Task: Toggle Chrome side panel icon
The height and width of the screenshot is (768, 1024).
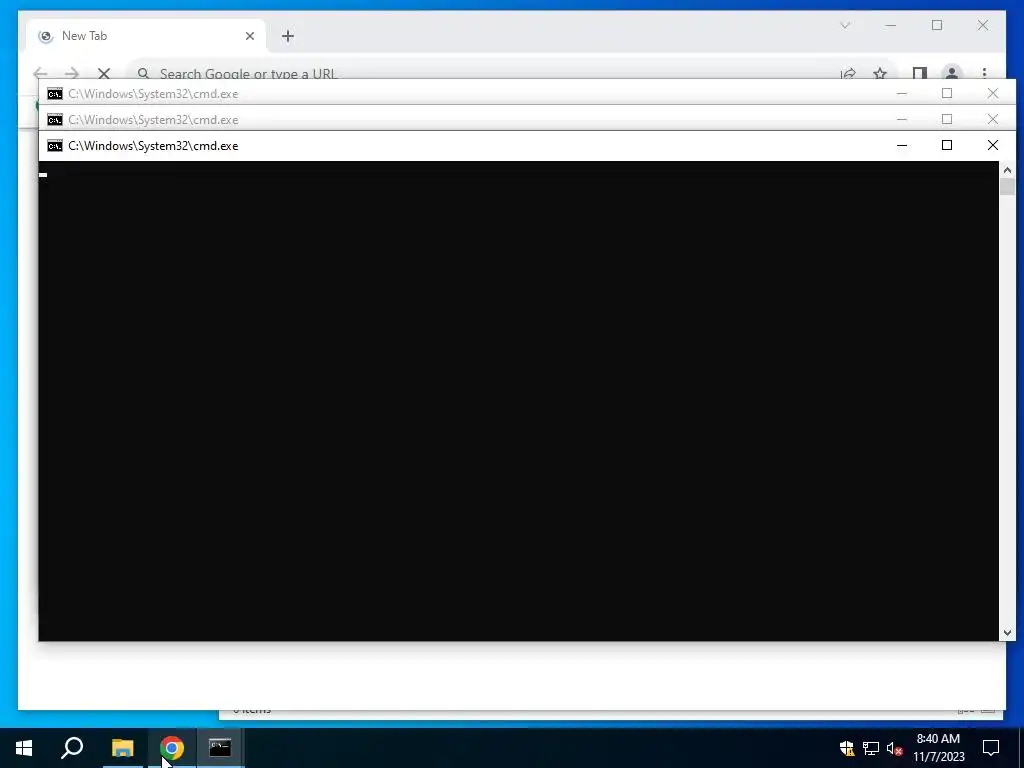Action: (x=920, y=74)
